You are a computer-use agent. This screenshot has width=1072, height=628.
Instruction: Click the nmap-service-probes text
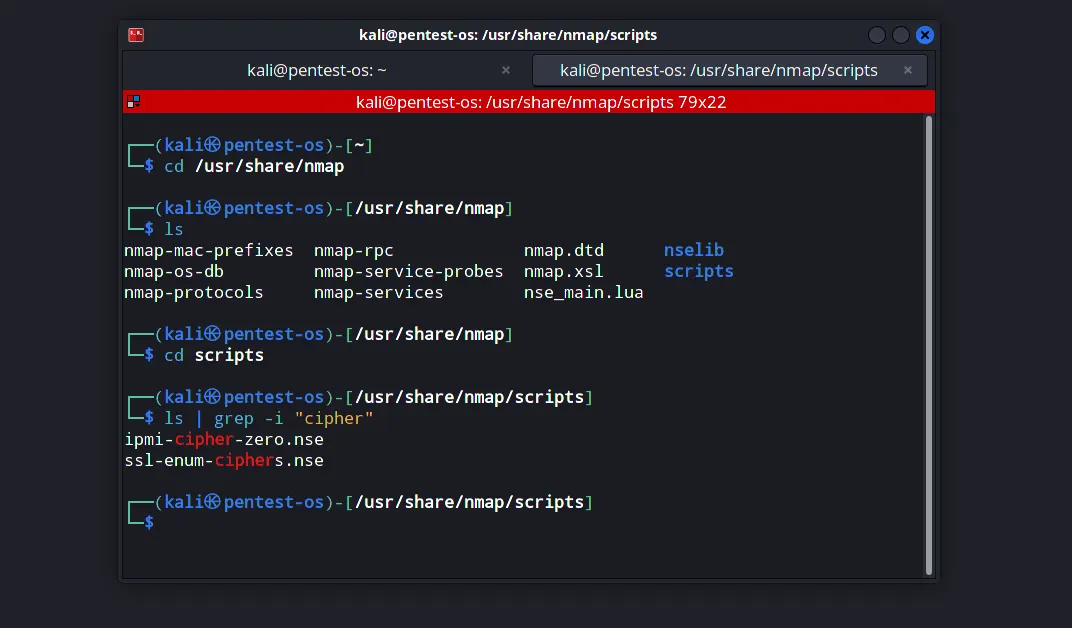click(408, 271)
